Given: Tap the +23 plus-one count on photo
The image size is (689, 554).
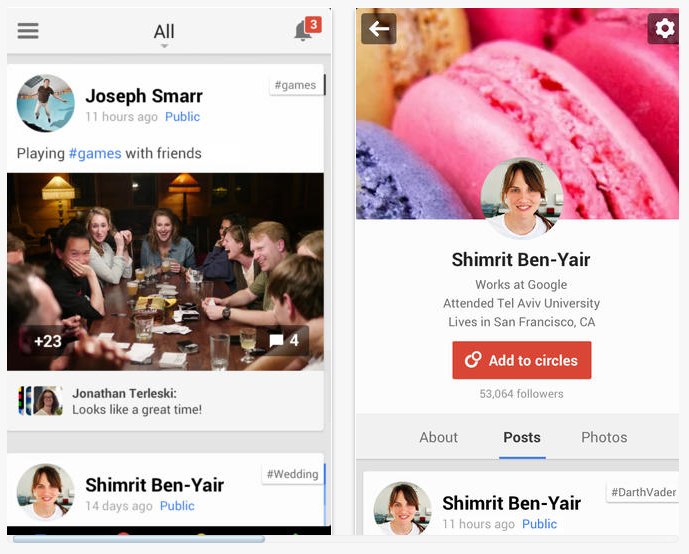Looking at the screenshot, I should click(x=47, y=341).
